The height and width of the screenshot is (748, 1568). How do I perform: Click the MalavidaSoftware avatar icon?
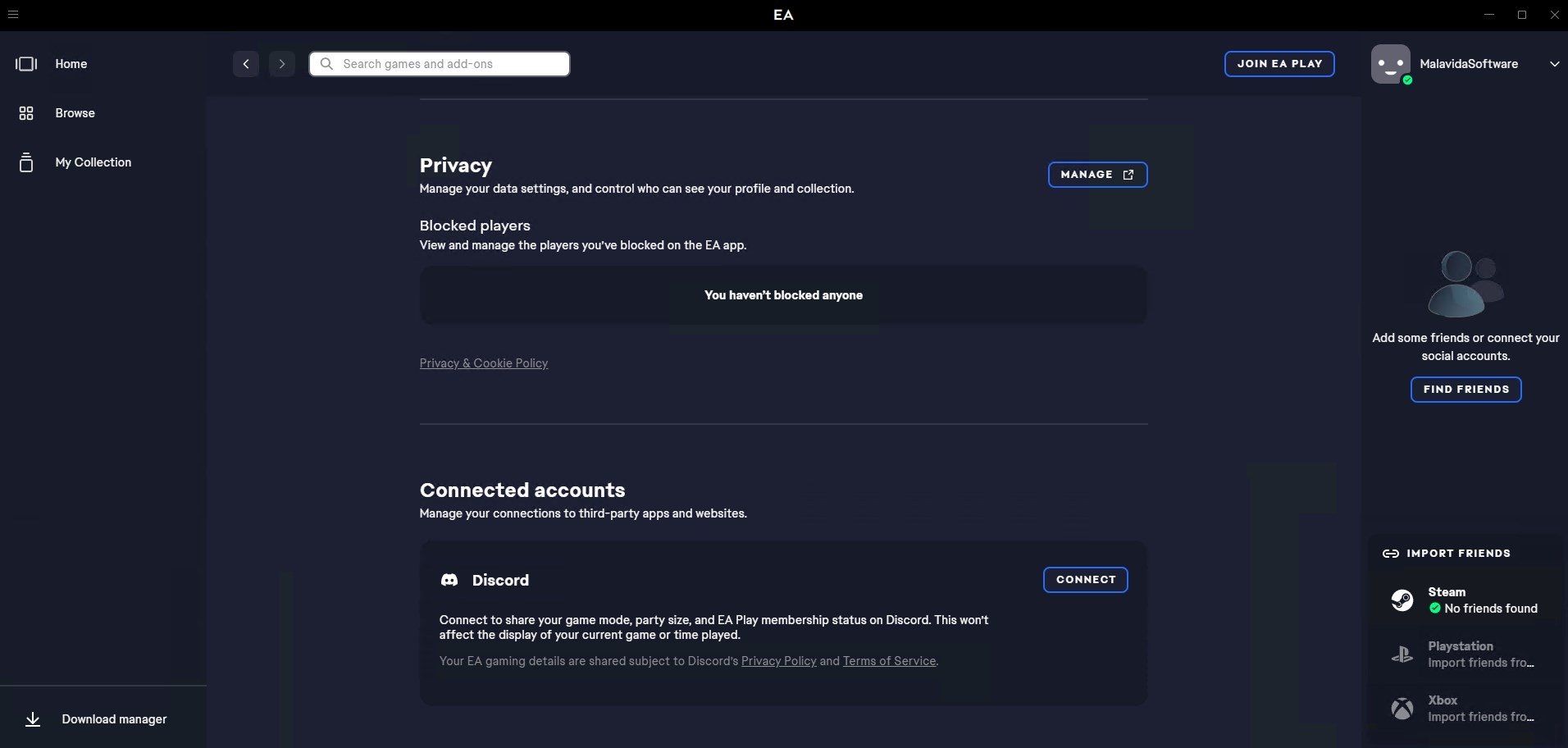[x=1391, y=64]
